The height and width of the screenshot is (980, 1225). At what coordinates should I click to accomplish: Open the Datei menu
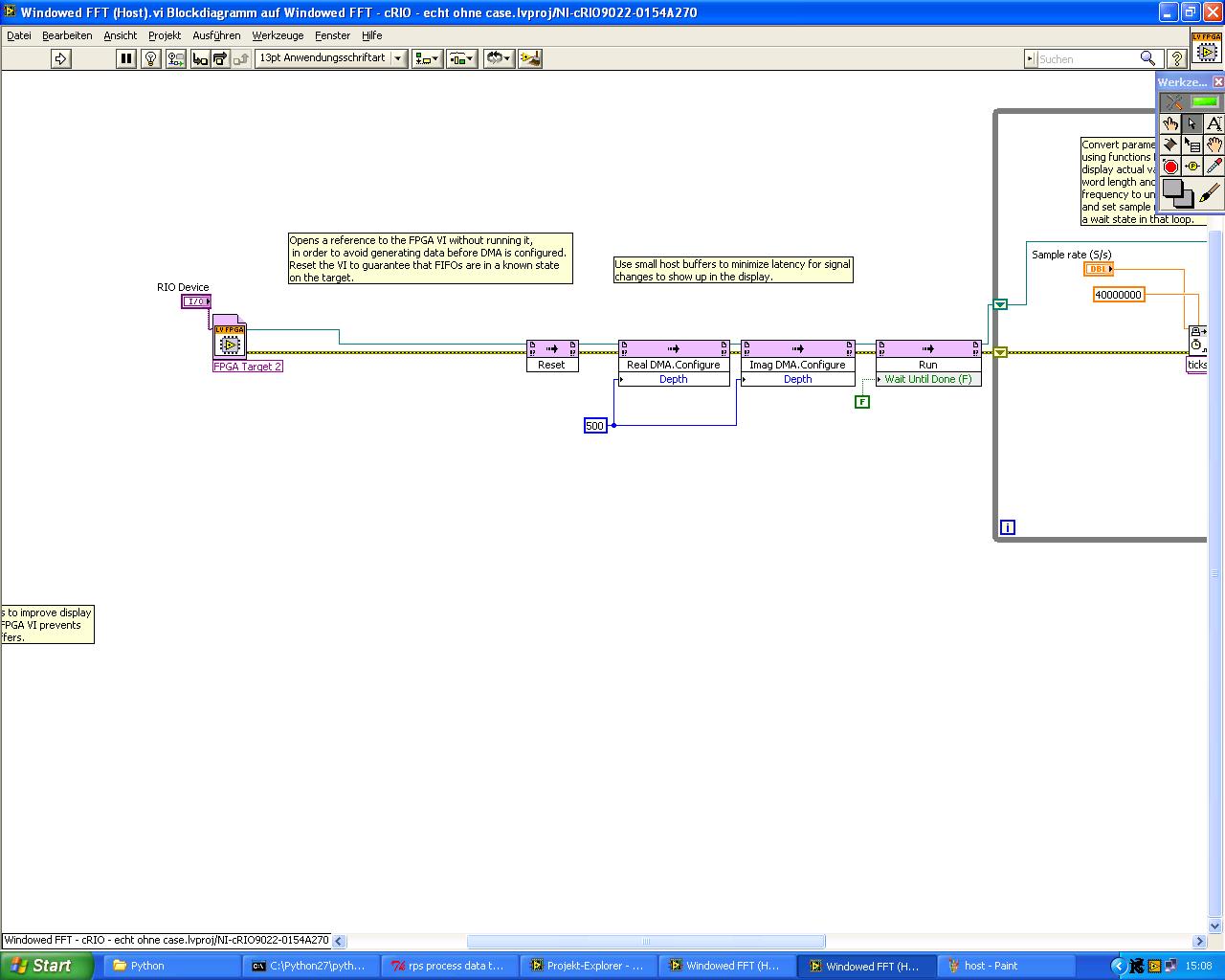[19, 35]
